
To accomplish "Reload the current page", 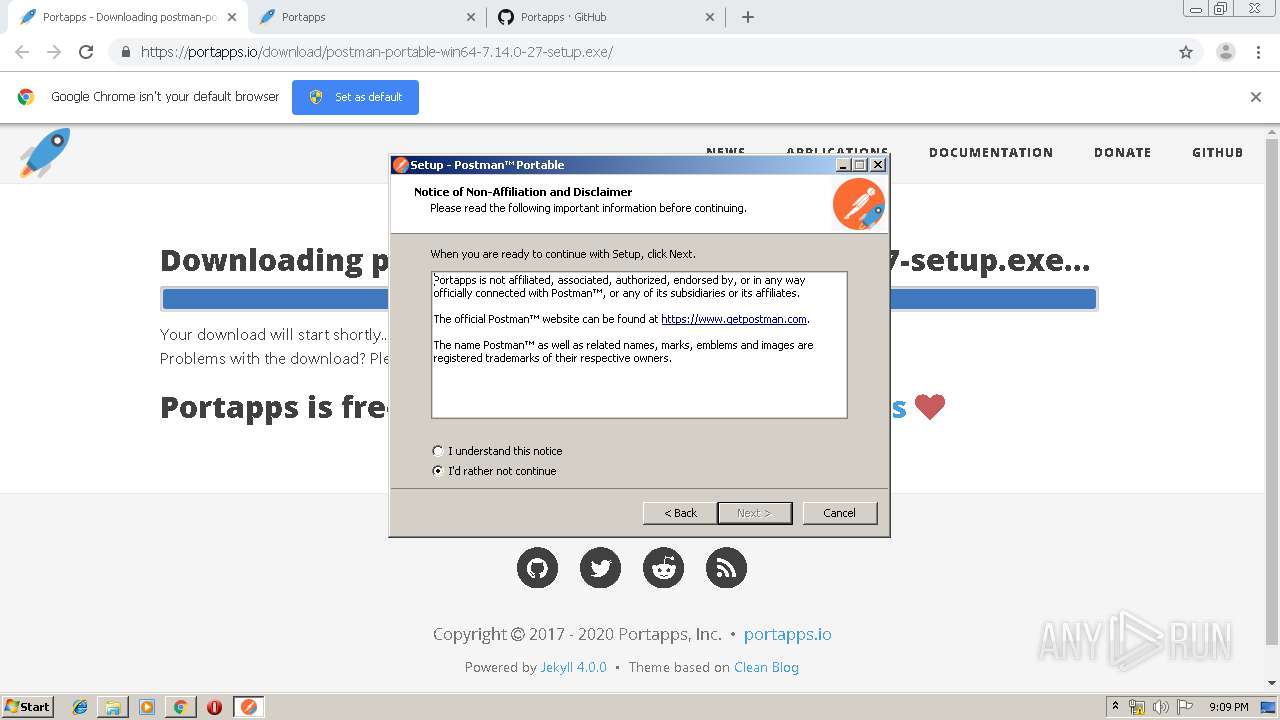I will click(86, 52).
